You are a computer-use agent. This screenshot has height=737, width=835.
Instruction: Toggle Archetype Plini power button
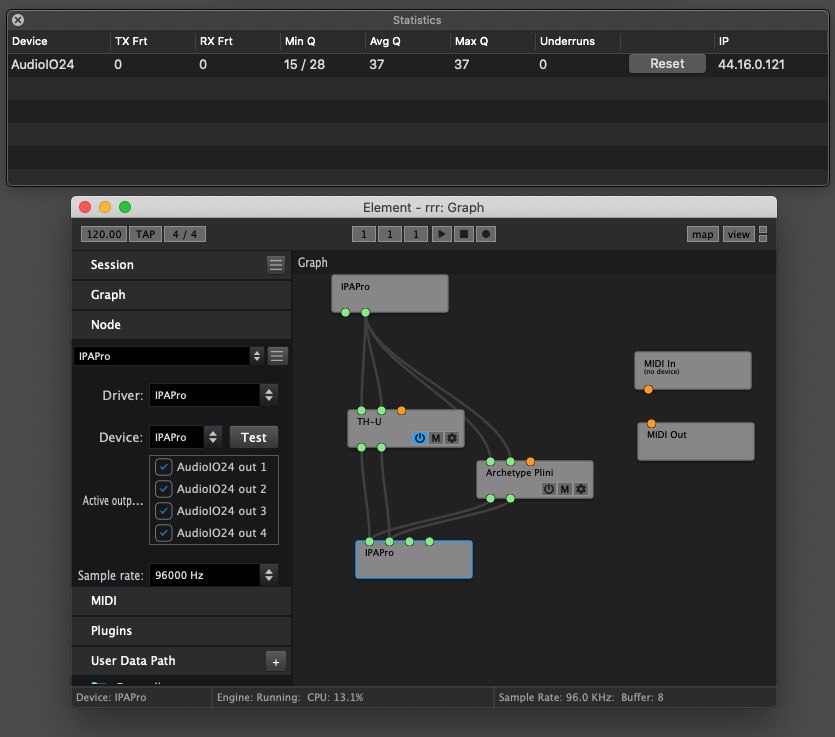[549, 489]
